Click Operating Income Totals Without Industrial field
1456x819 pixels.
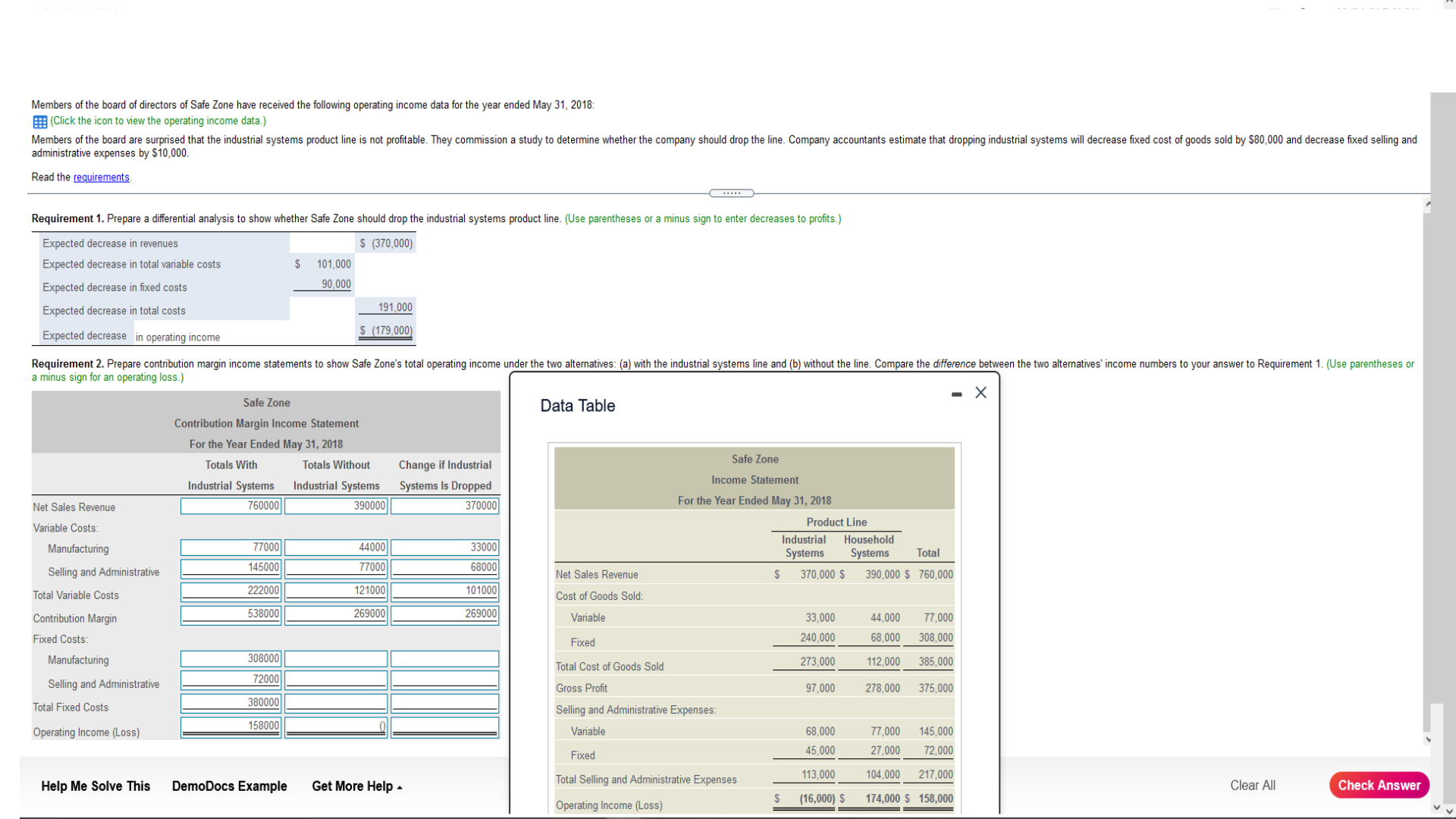point(336,726)
